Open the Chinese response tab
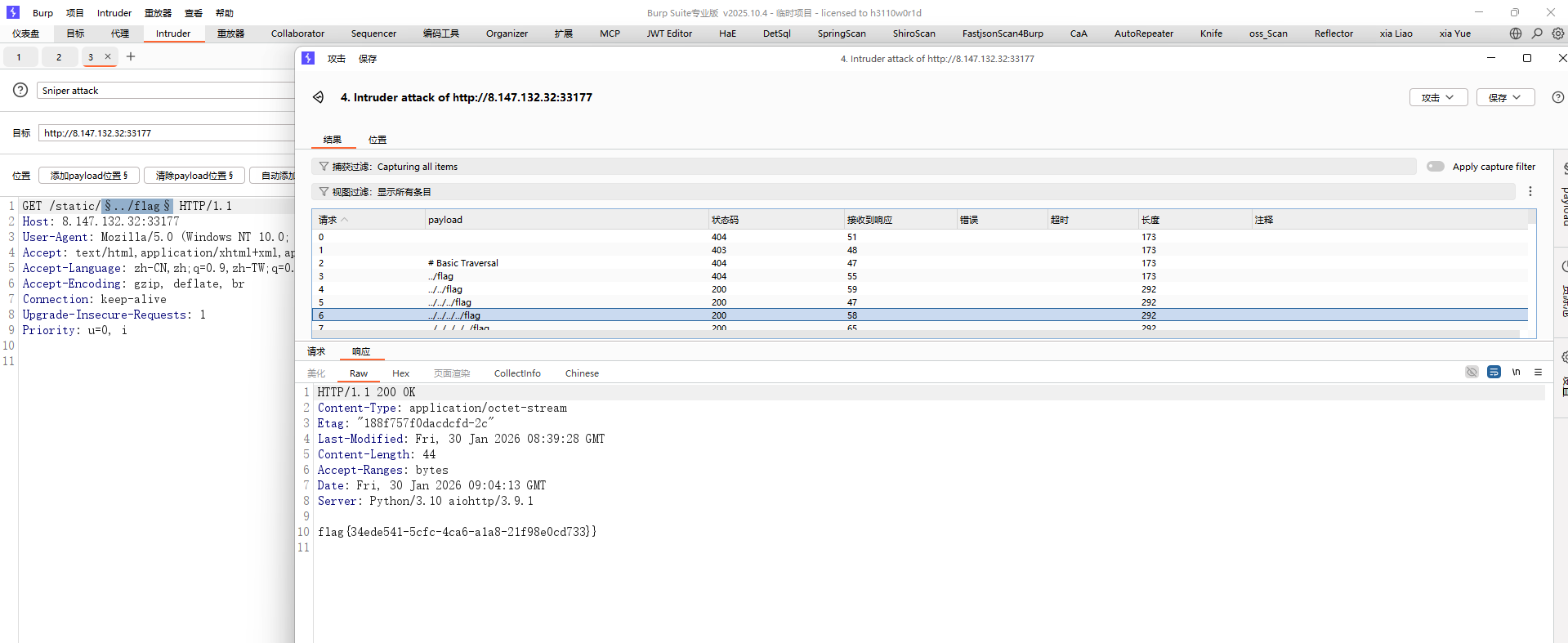 coord(582,373)
